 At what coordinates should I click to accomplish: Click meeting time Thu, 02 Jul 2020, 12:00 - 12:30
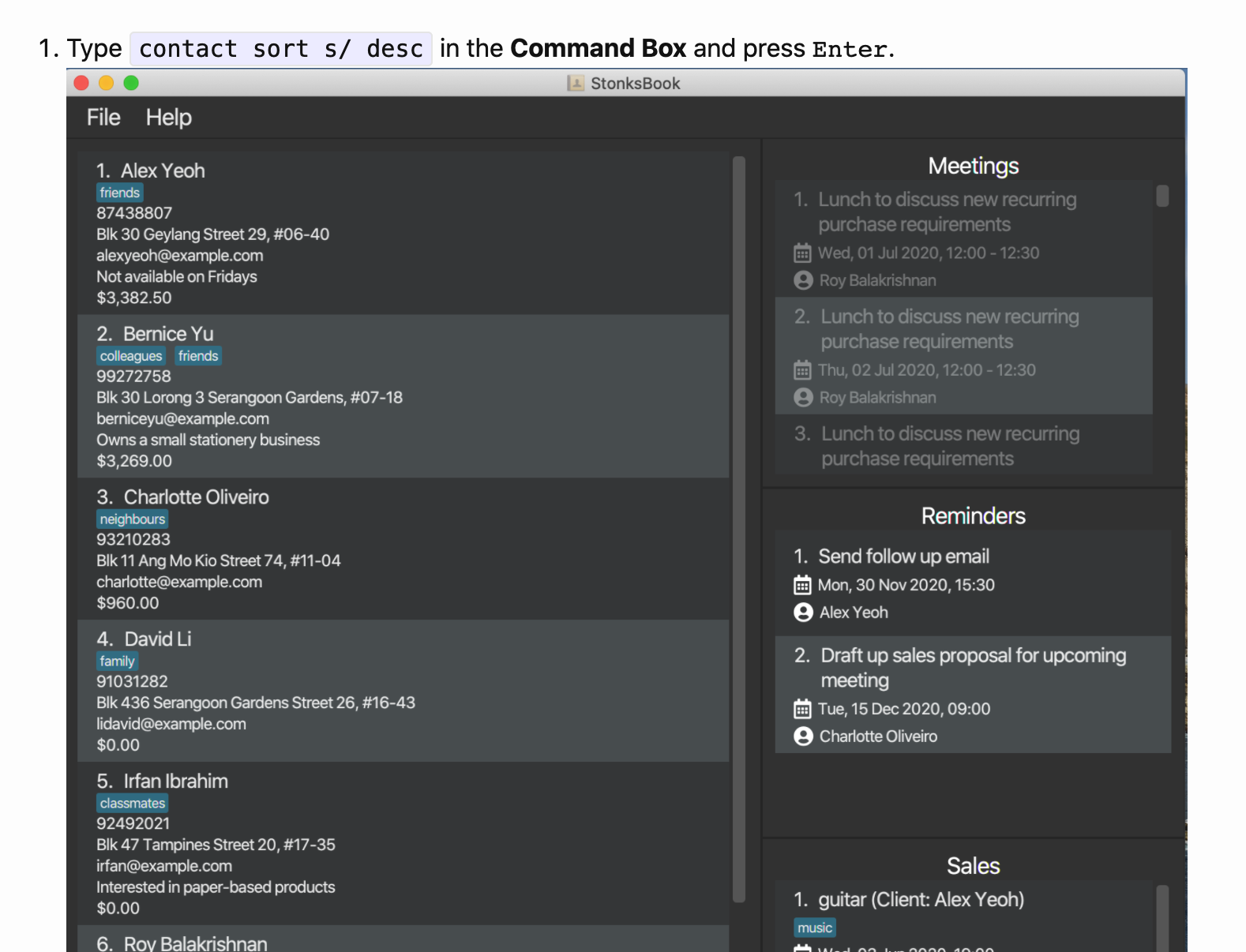point(927,370)
